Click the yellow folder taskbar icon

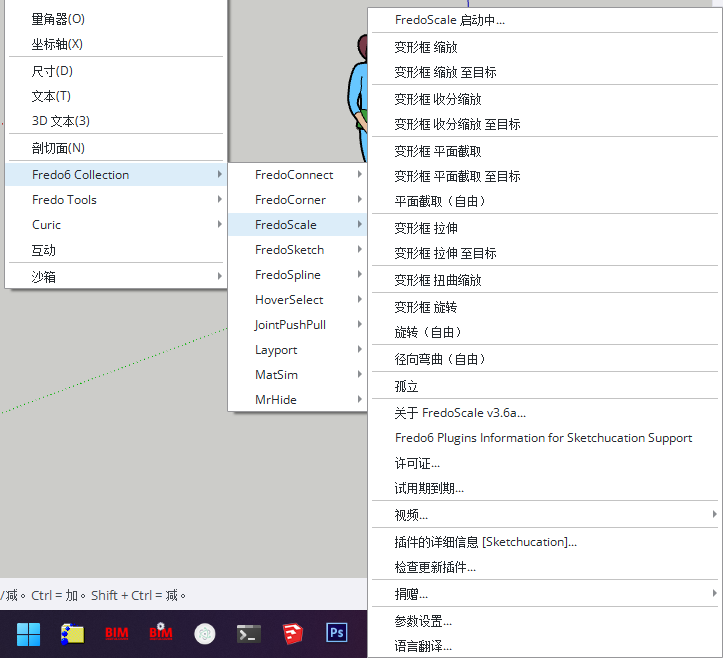click(72, 633)
